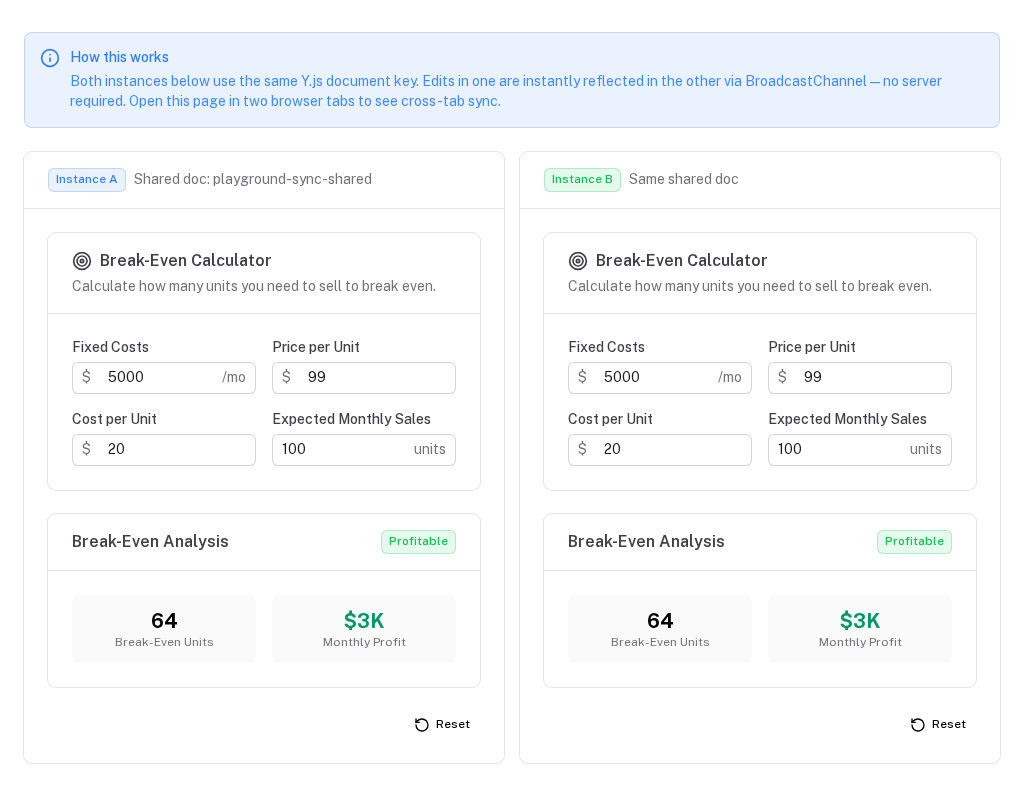Edit Fixed Costs field in Instance B
The height and width of the screenshot is (795, 1024).
pos(660,378)
